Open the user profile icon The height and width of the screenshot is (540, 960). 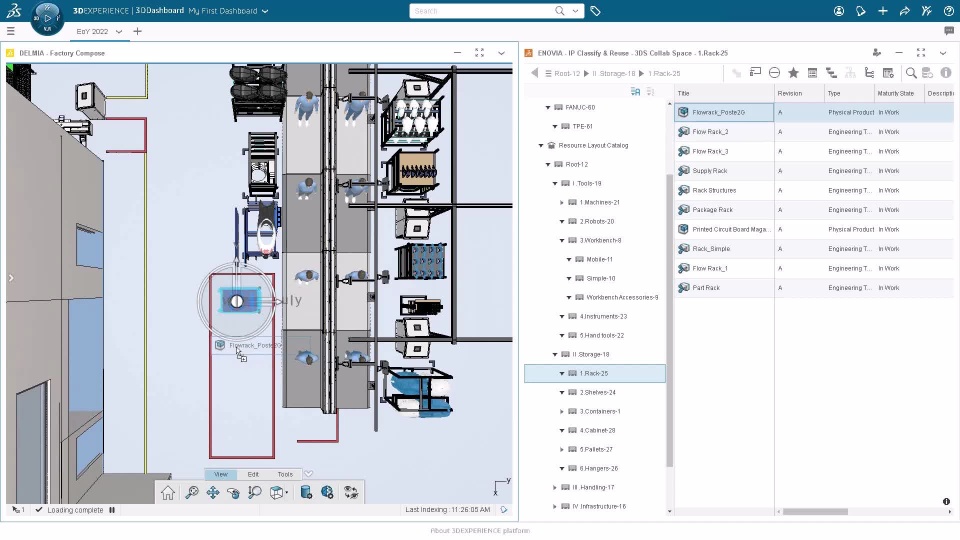tap(839, 11)
